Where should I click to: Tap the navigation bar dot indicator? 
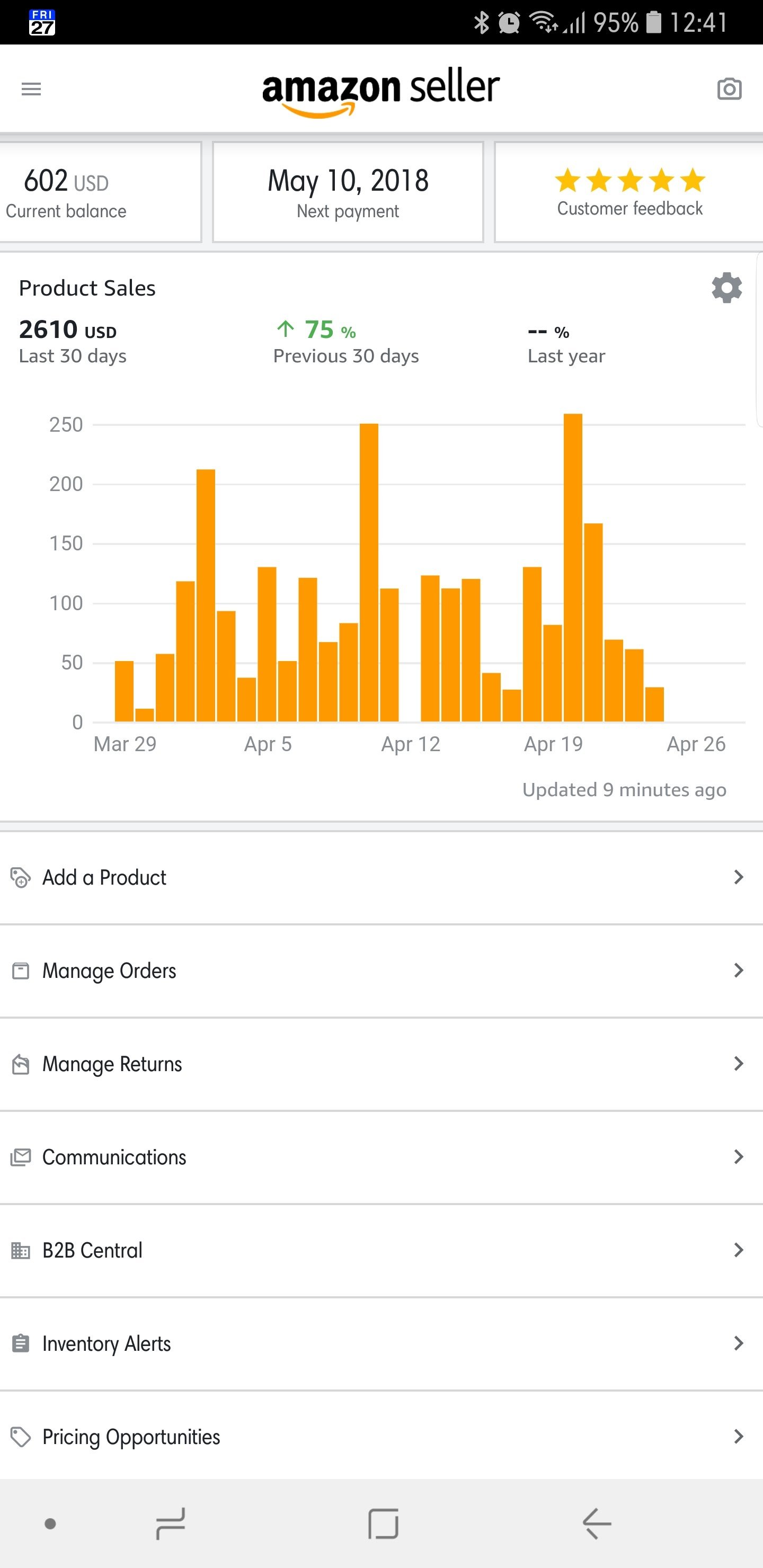point(50,1524)
